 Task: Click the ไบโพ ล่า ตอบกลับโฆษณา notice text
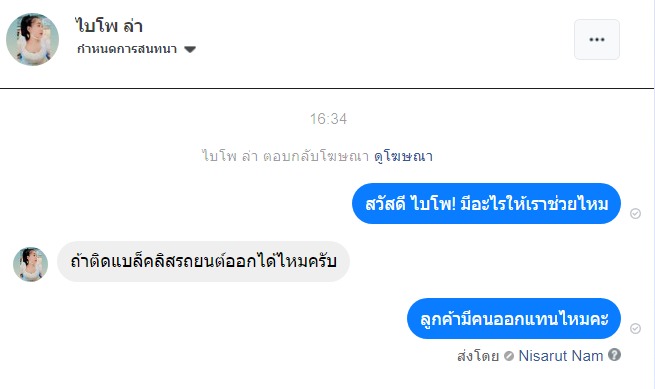click(285, 156)
